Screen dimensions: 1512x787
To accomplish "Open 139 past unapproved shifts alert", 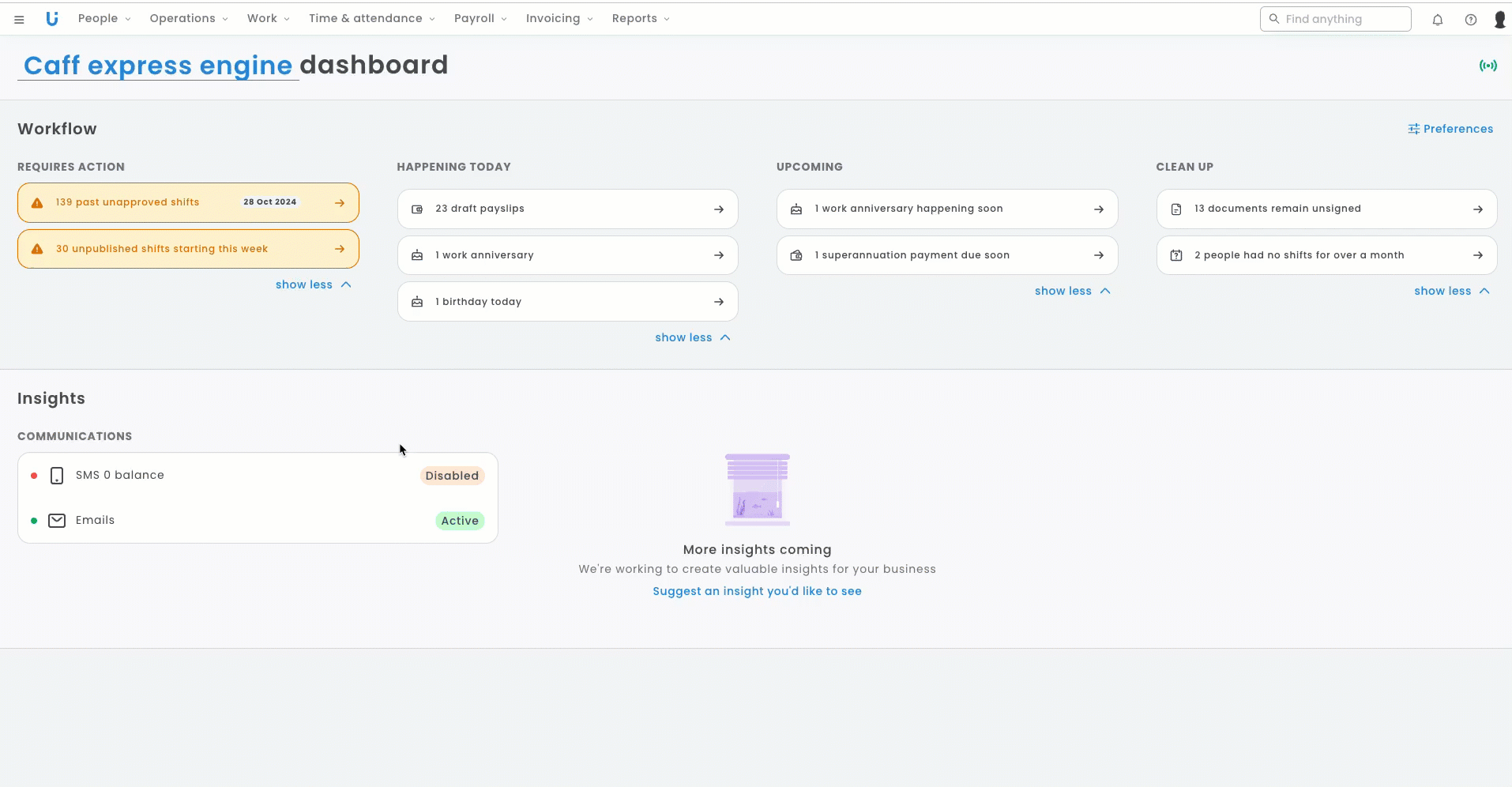I will 188,203.
